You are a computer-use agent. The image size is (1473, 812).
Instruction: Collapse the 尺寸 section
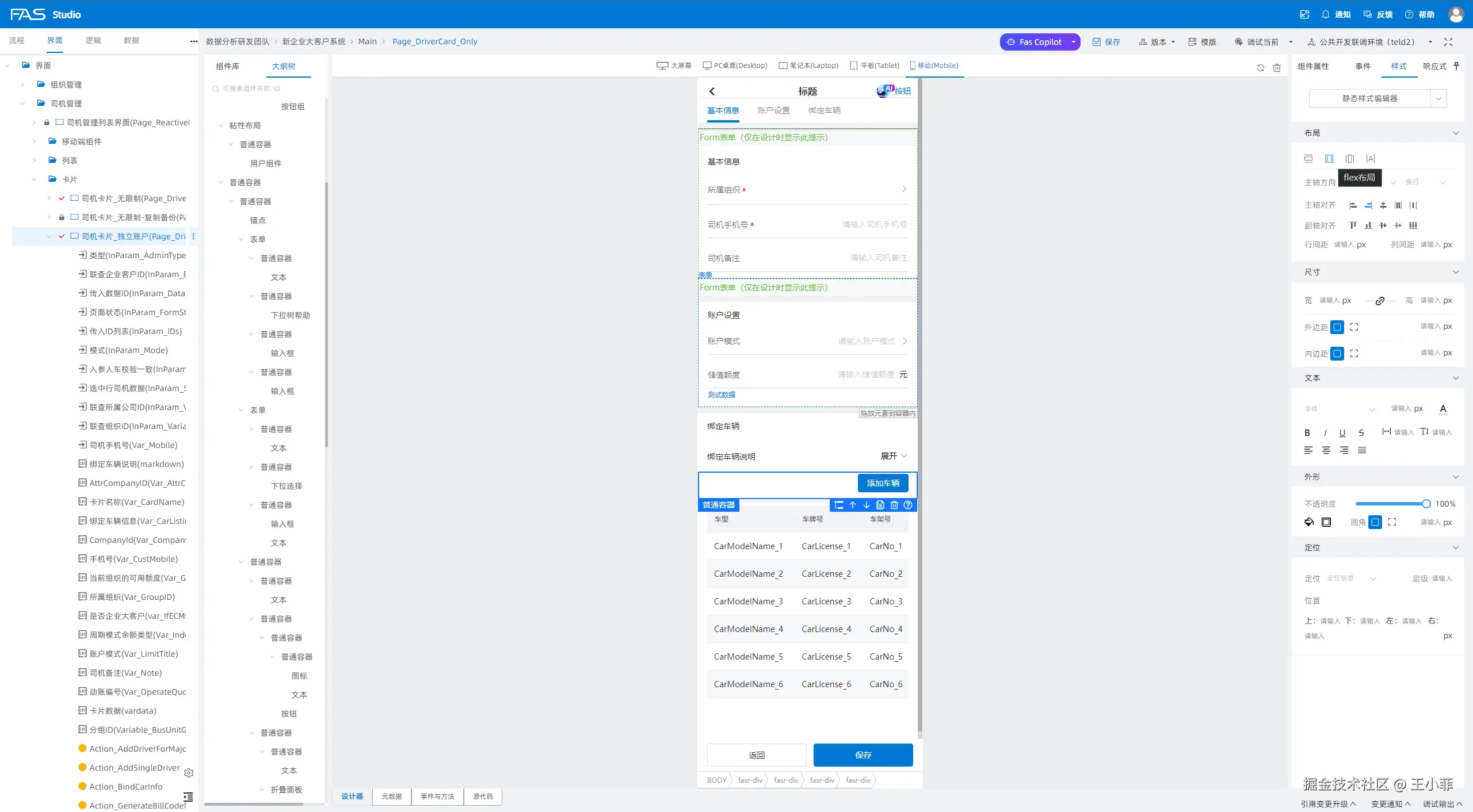[x=1456, y=272]
